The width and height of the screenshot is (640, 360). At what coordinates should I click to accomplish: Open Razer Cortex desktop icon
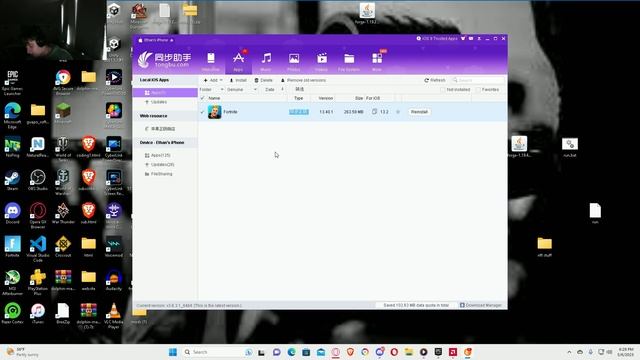[12, 313]
